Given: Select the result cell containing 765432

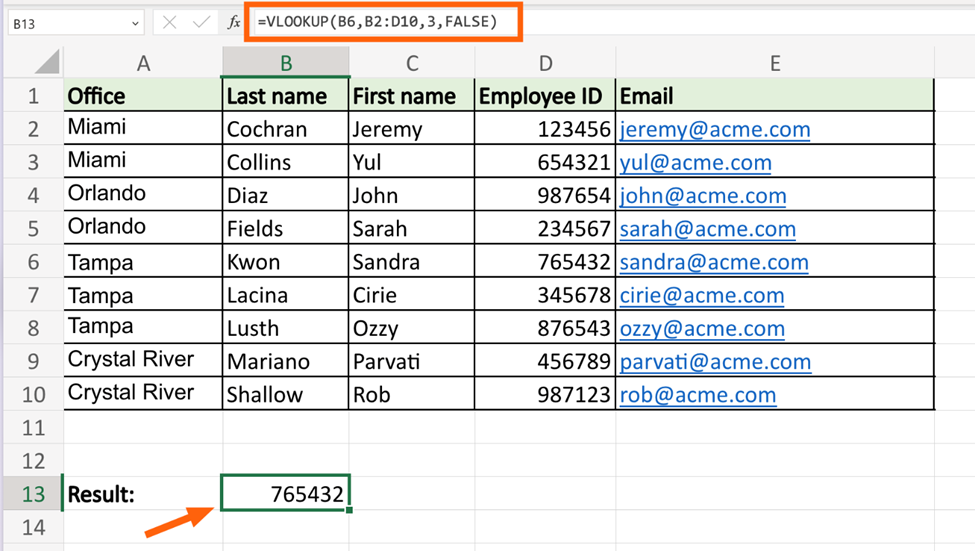Looking at the screenshot, I should [x=286, y=494].
